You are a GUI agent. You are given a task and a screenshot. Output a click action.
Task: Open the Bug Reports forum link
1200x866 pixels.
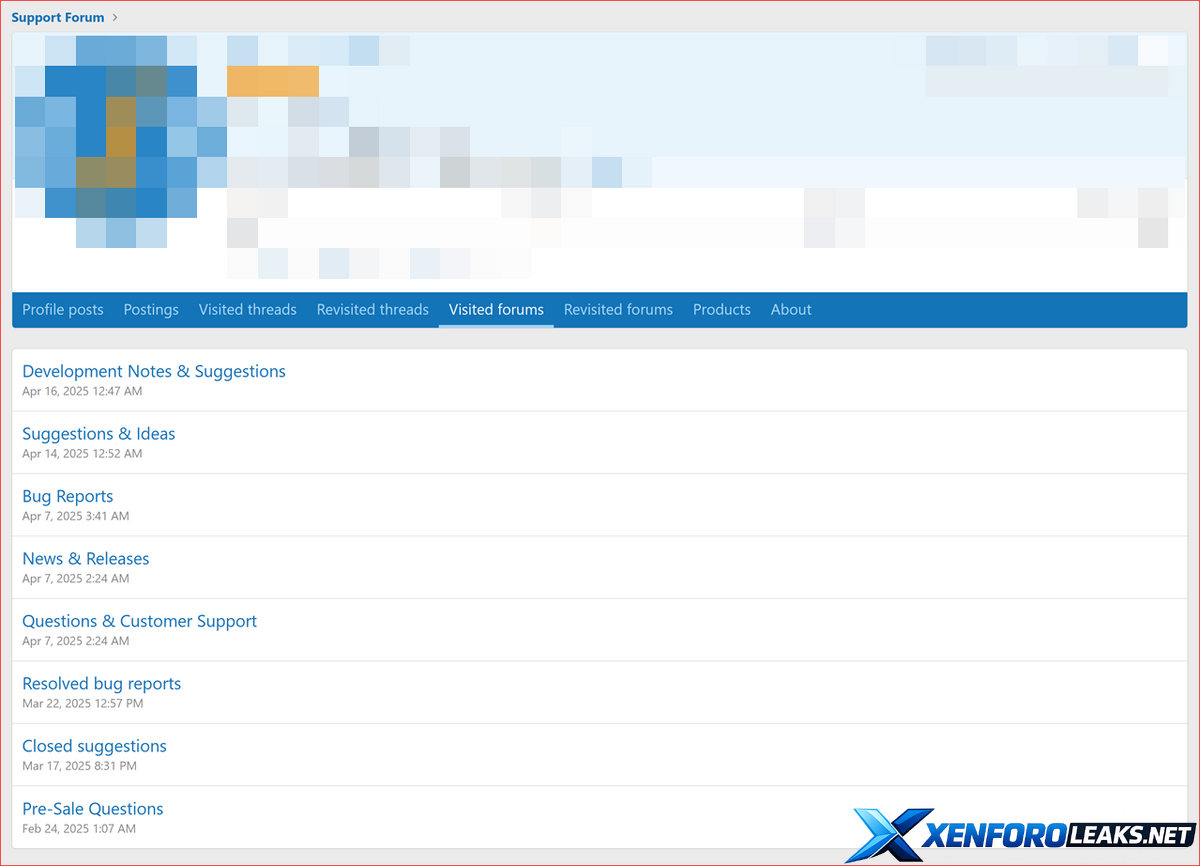pyautogui.click(x=68, y=496)
